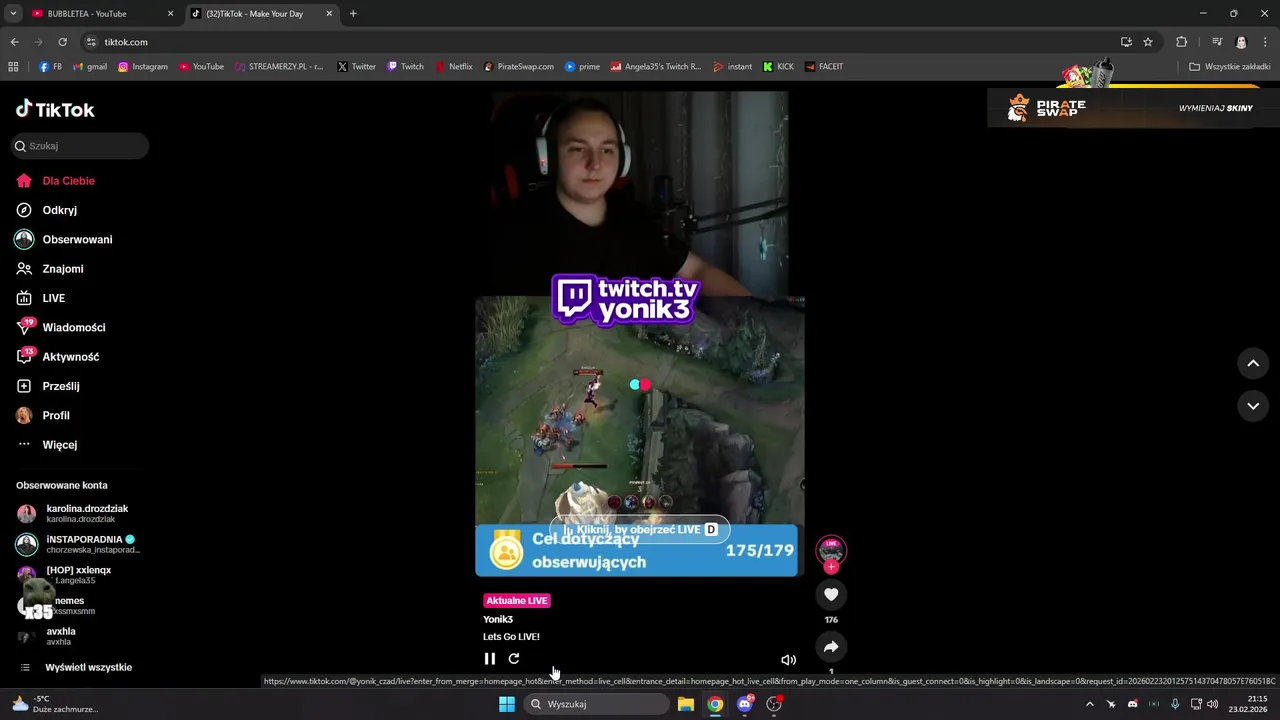
Task: Close the BUBBLETEA - YouTube tab
Action: click(x=170, y=14)
